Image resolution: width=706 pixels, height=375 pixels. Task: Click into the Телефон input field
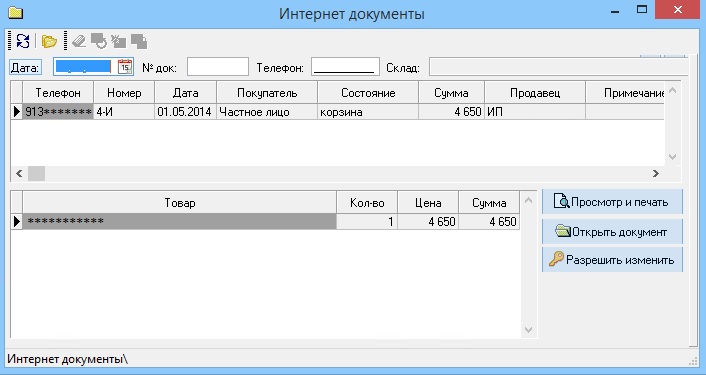pyautogui.click(x=345, y=67)
